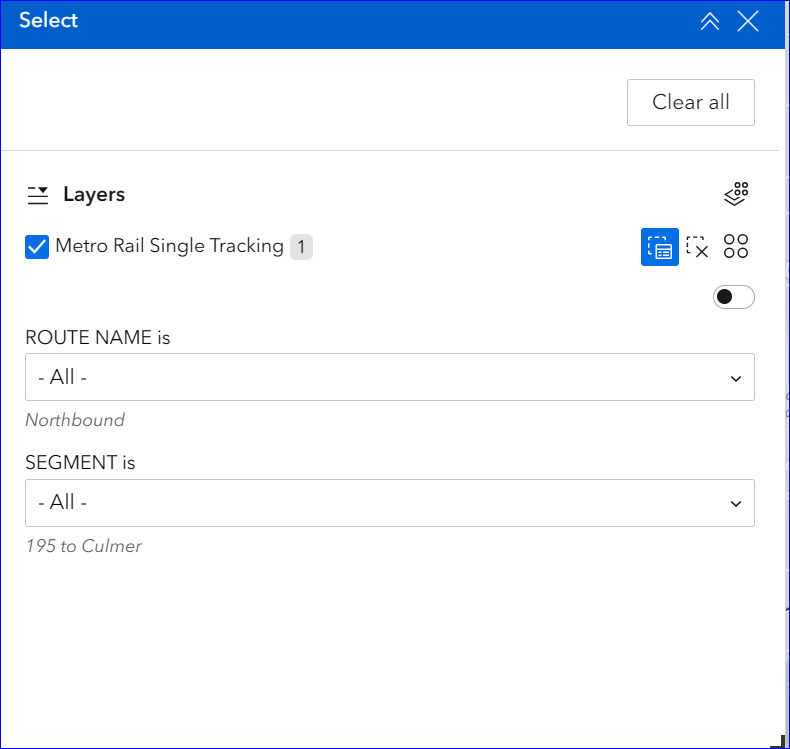
Task: Click the Select panel title
Action: (48, 21)
